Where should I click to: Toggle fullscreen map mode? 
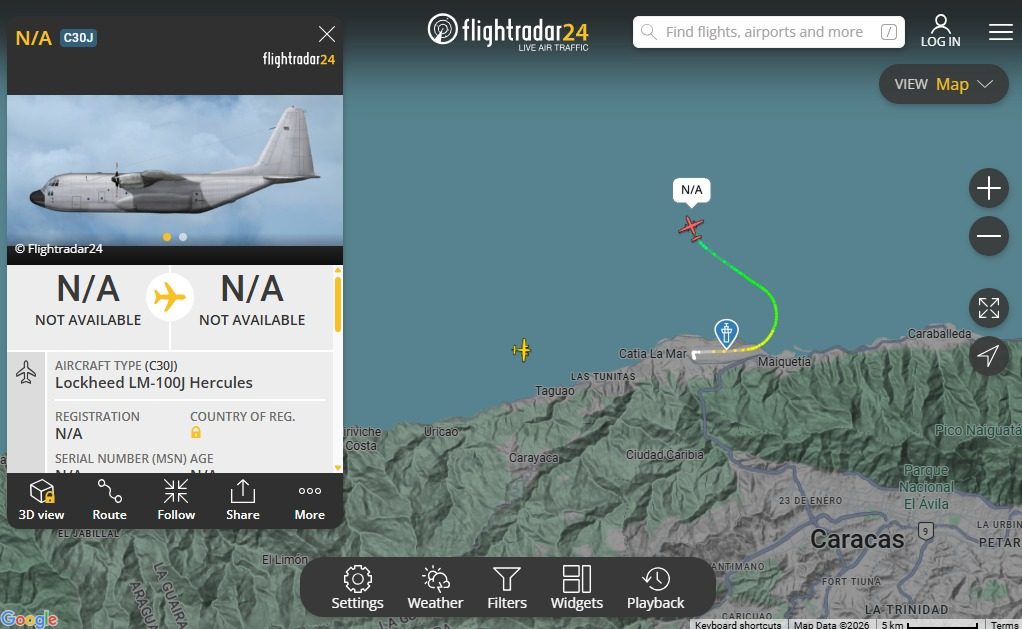tap(989, 308)
